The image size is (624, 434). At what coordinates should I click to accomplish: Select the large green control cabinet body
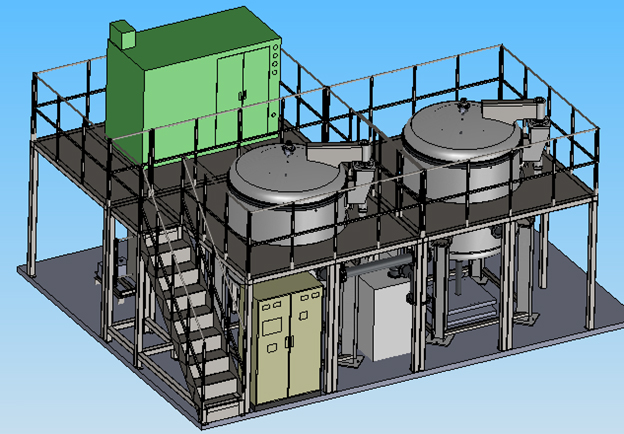[x=180, y=100]
